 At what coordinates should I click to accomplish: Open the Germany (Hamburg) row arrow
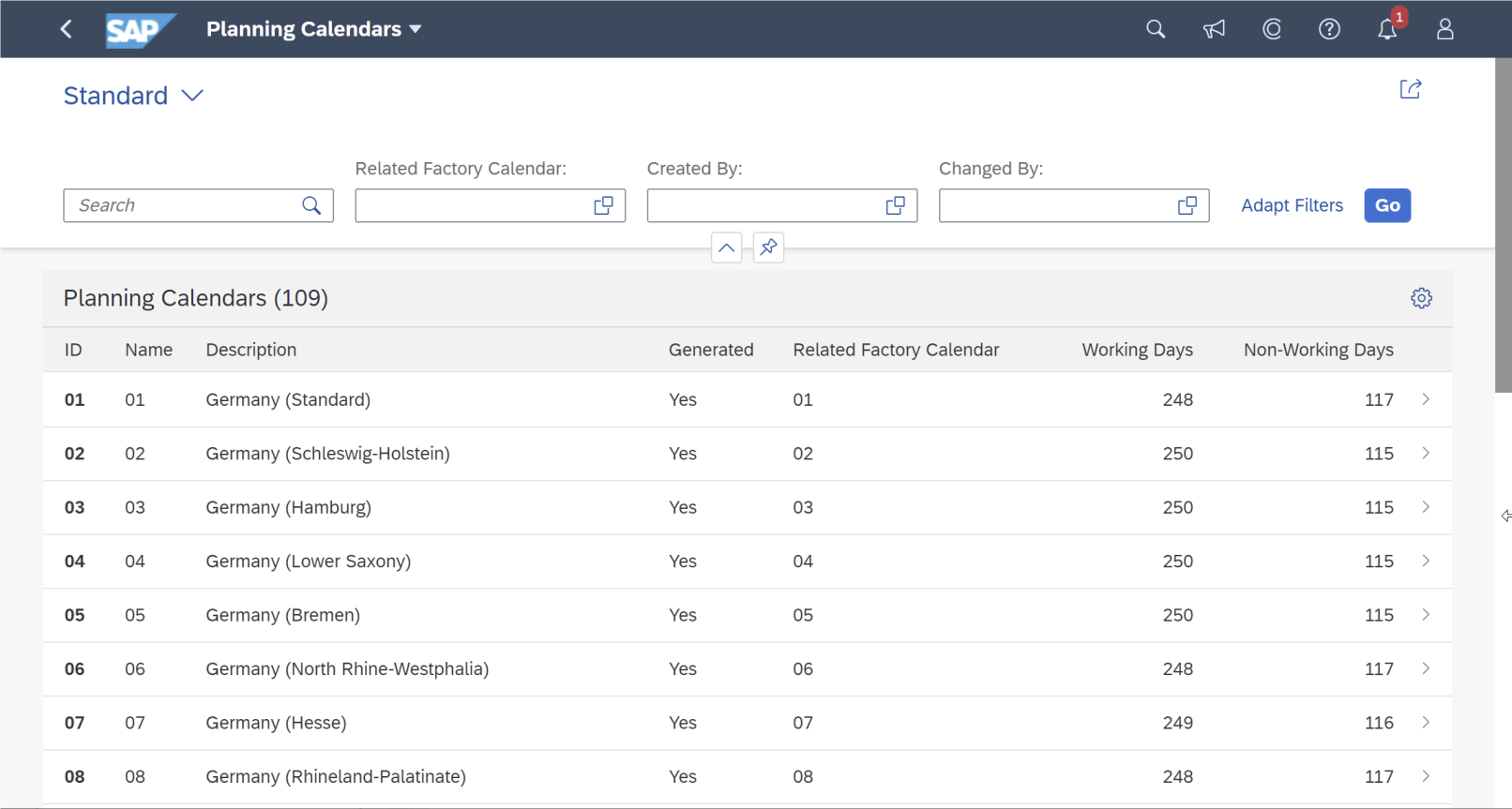pyautogui.click(x=1426, y=507)
